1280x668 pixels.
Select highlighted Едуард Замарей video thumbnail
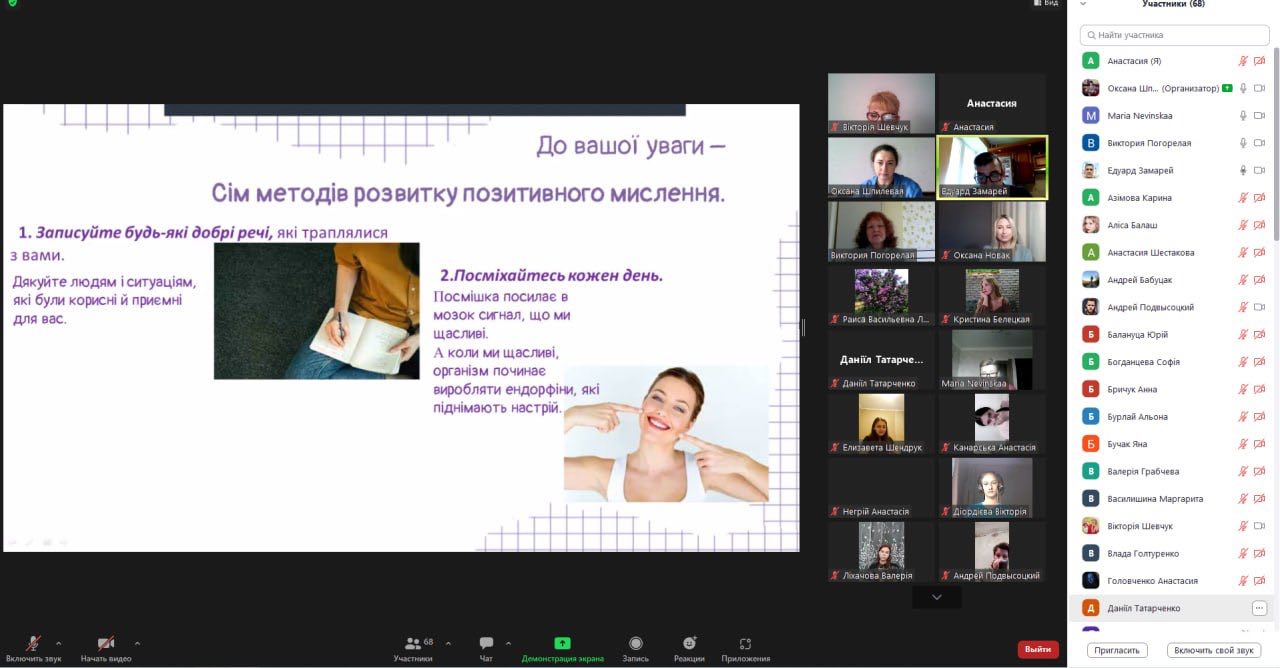[x=991, y=167]
